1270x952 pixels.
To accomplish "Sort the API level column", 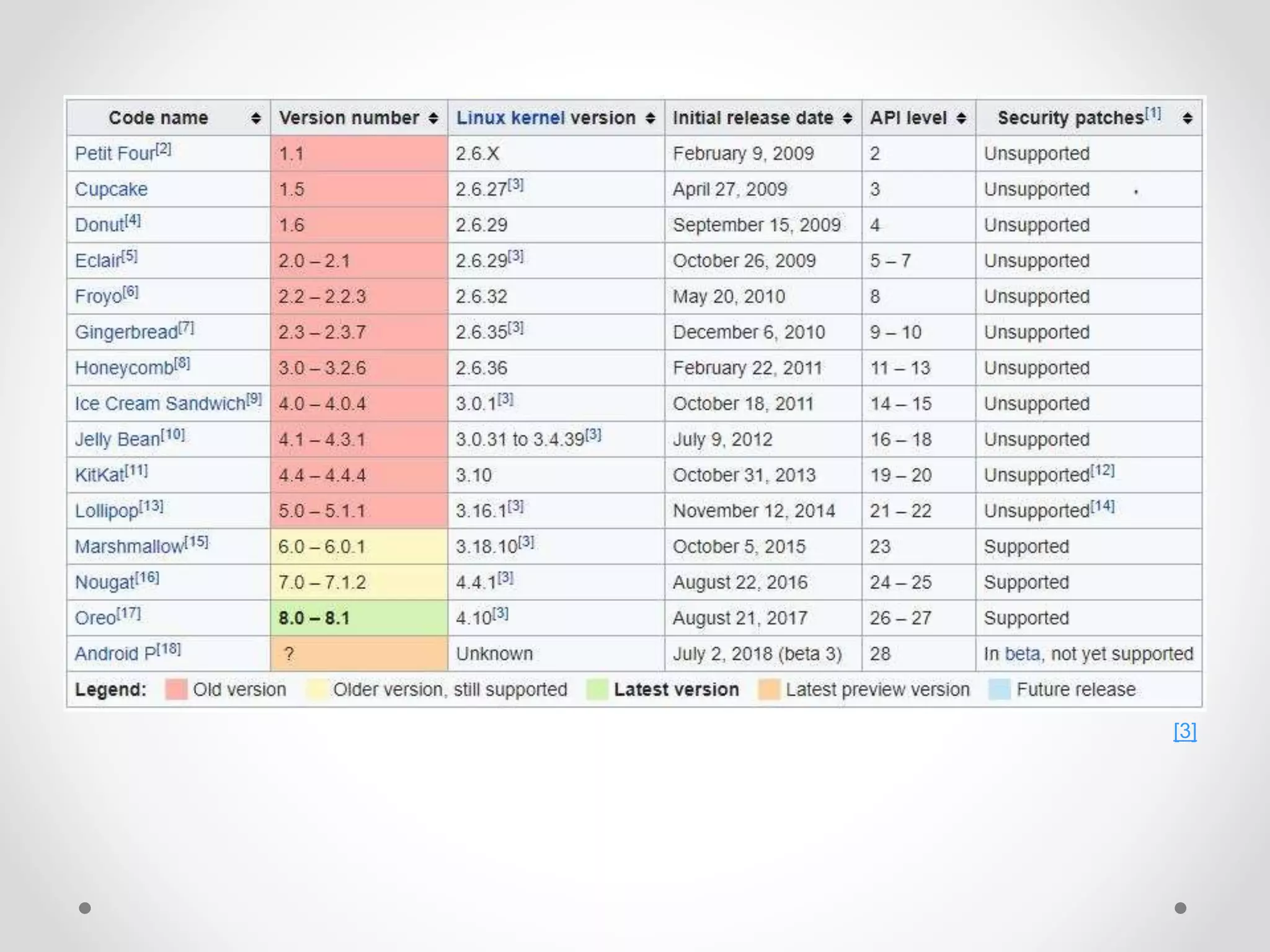I will tap(961, 118).
